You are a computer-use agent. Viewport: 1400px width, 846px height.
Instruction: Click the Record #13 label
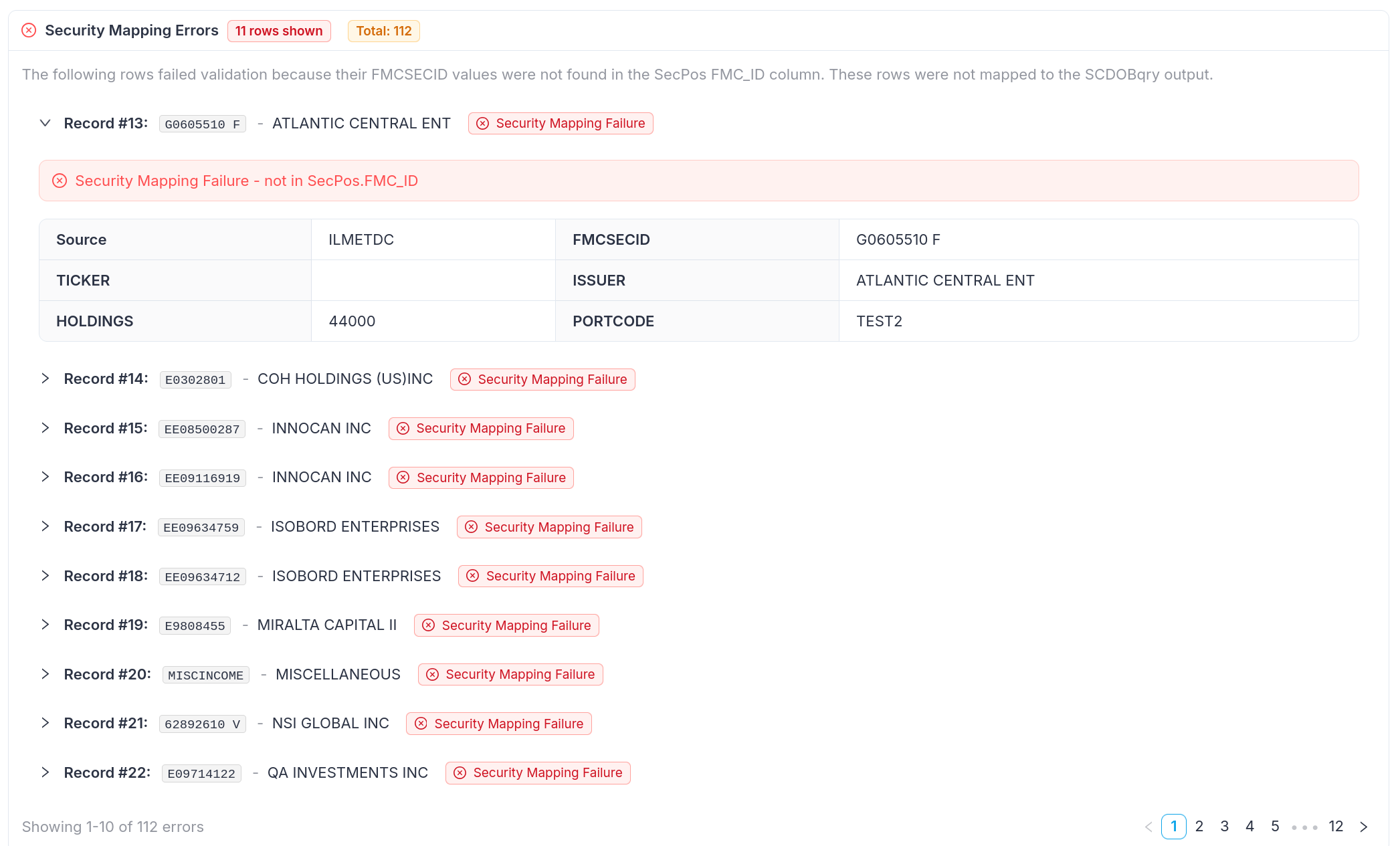coord(106,123)
